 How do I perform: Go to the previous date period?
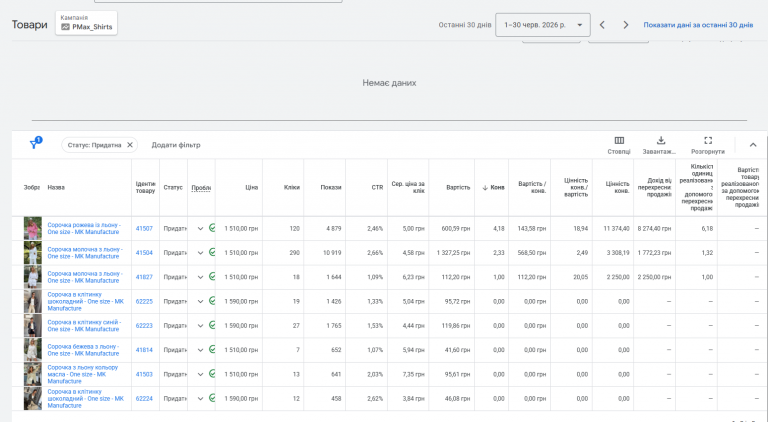[602, 25]
